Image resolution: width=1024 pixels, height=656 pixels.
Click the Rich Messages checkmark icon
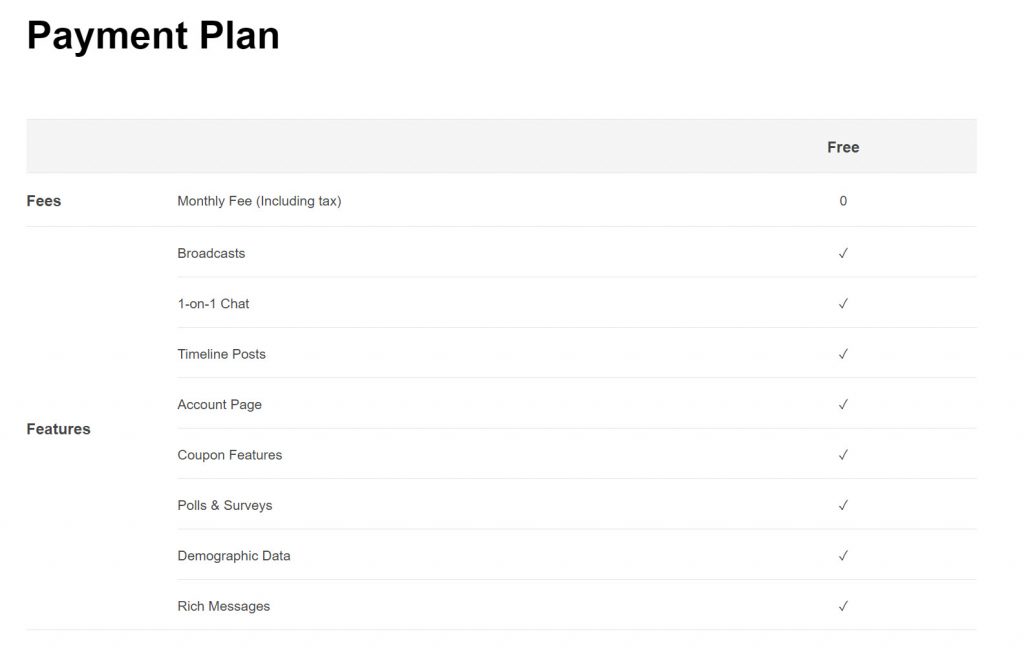pyautogui.click(x=843, y=606)
